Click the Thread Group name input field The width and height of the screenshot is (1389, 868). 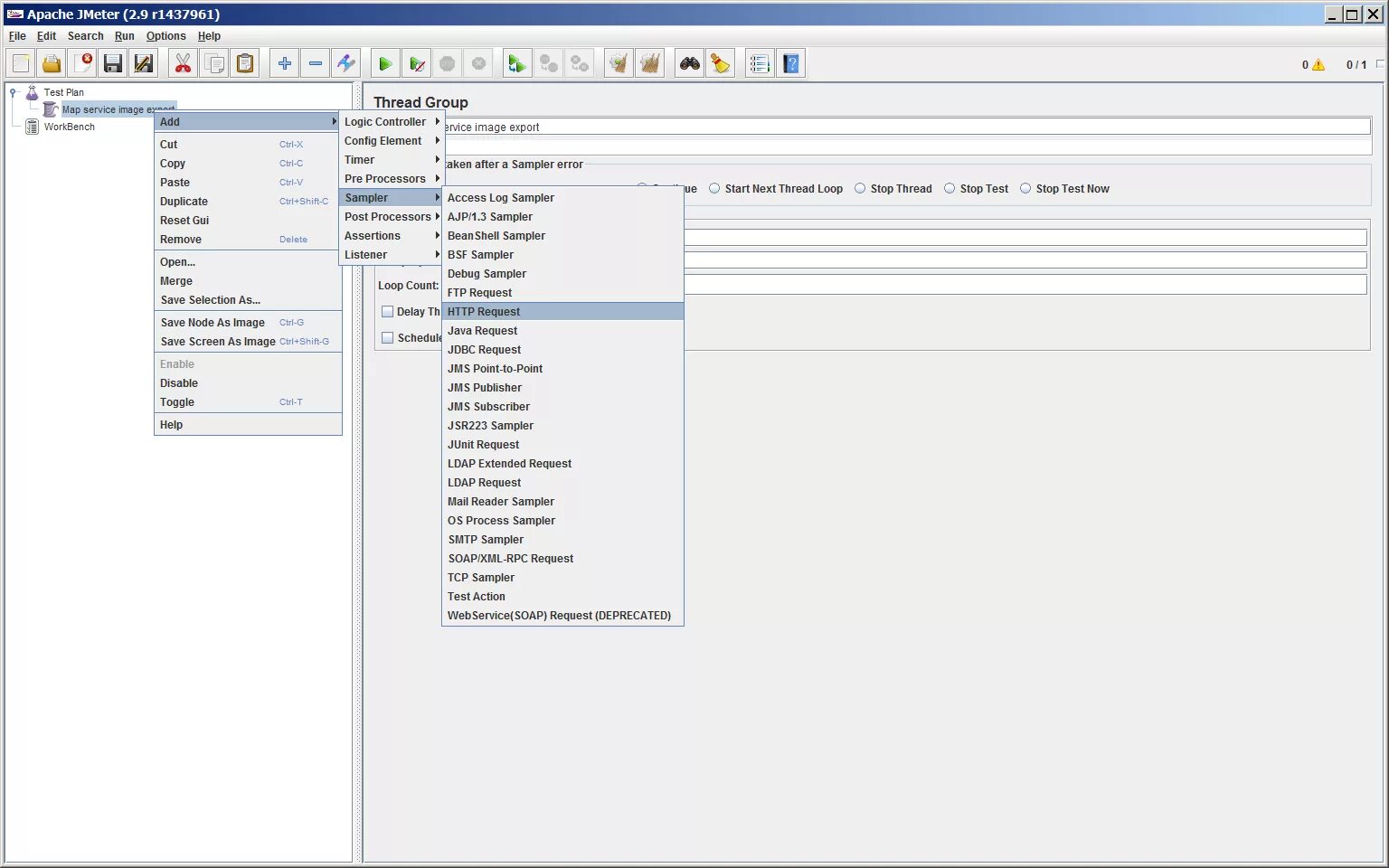(x=905, y=127)
